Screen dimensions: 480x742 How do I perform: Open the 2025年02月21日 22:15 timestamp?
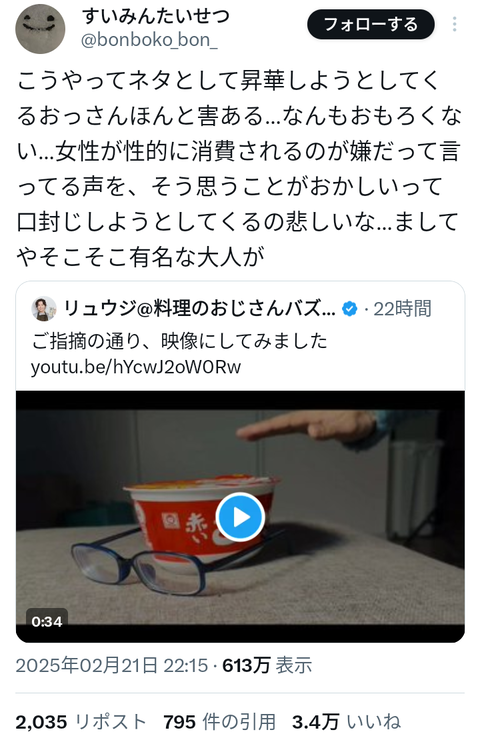pos(112,665)
